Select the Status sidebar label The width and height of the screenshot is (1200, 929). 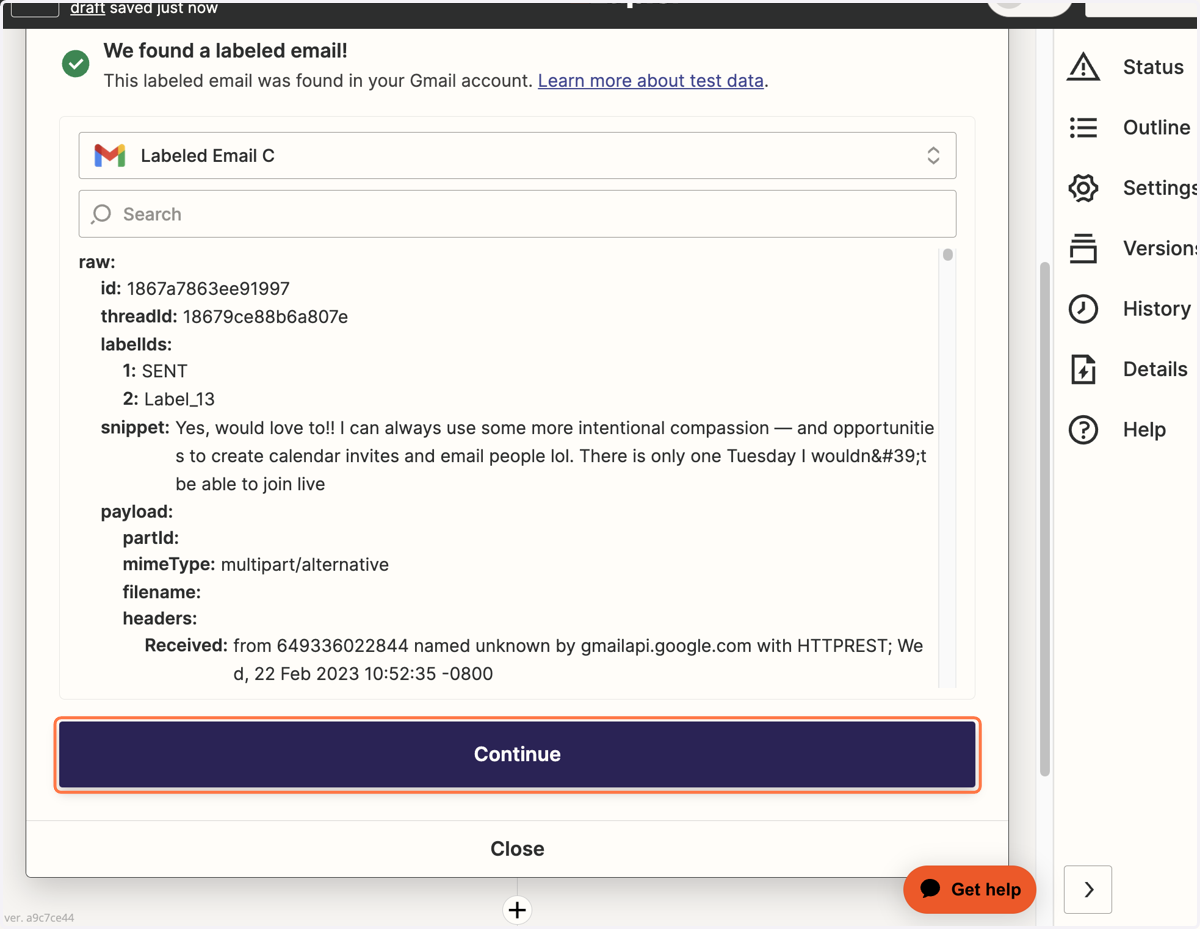tap(1153, 67)
